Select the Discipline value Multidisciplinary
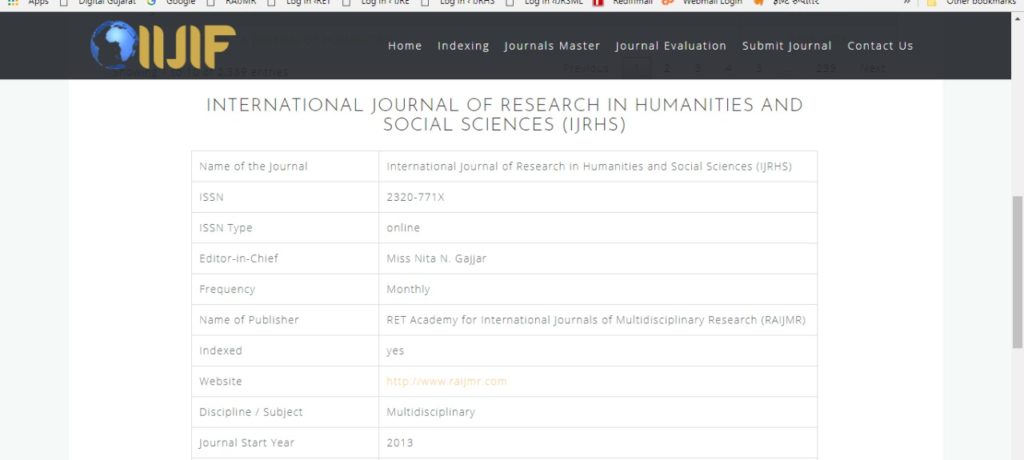 [x=430, y=412]
